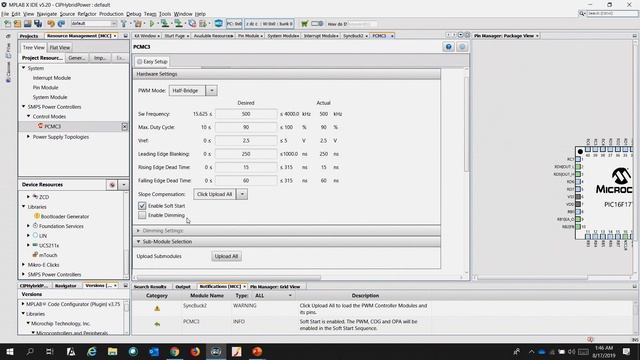Viewport: 640px width, 360px height.
Task: Select mTouch library item
Action: (x=48, y=255)
